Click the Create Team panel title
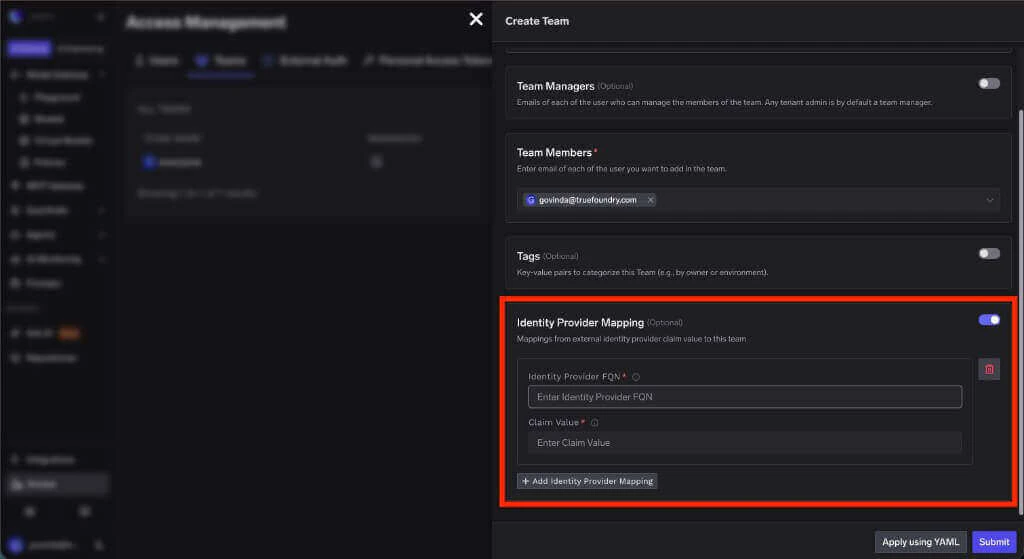 (537, 21)
